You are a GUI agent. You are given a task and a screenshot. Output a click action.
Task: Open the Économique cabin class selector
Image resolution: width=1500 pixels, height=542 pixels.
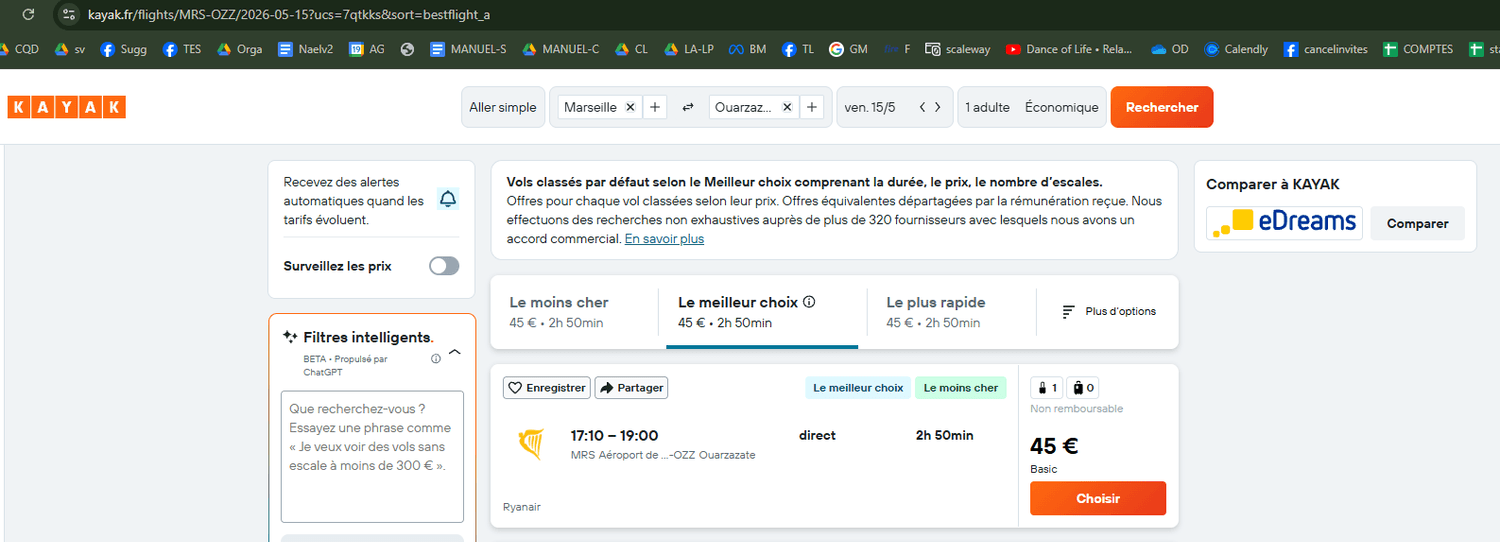pos(1061,107)
